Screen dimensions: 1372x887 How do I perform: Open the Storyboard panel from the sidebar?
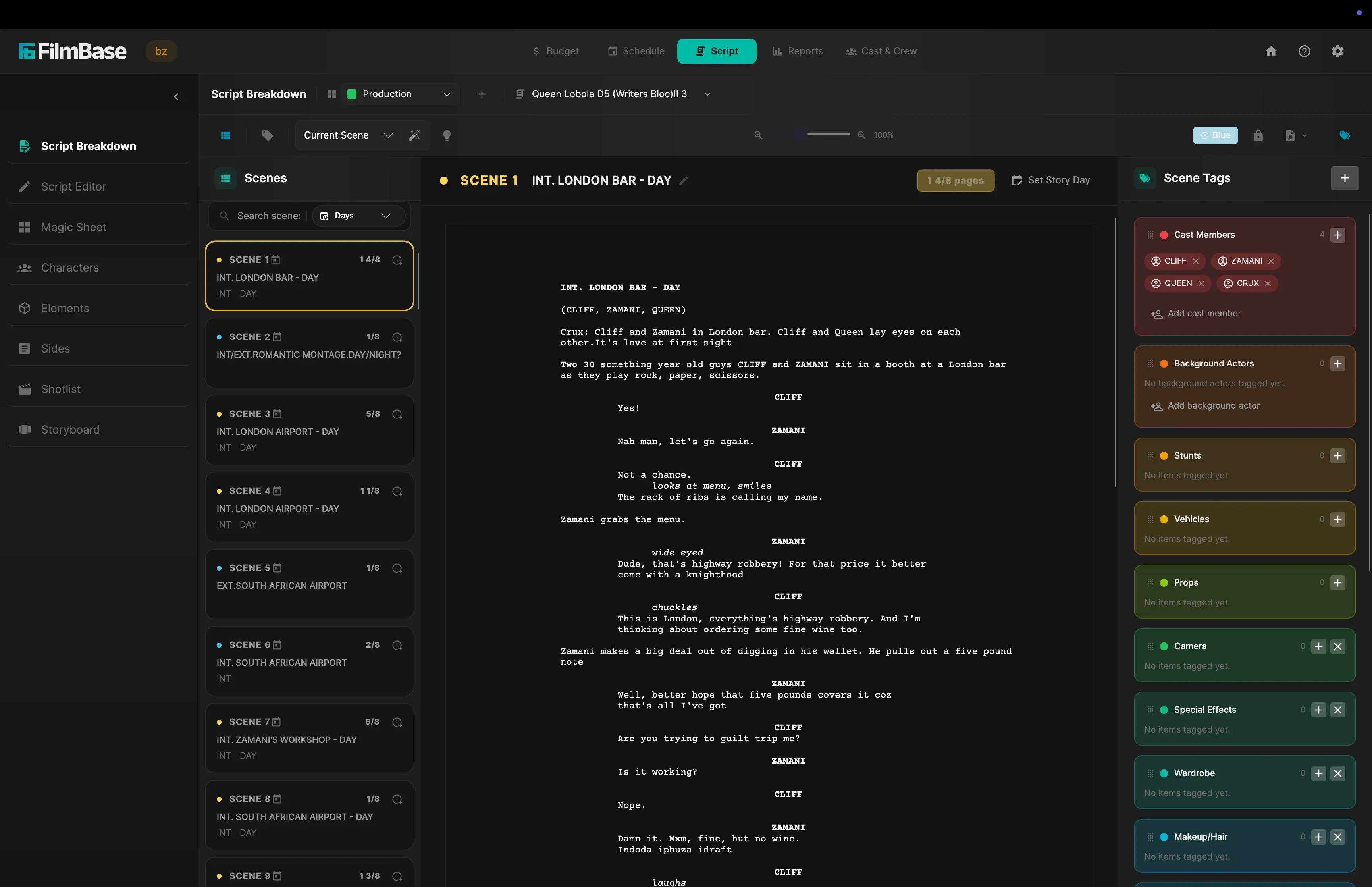coord(71,429)
